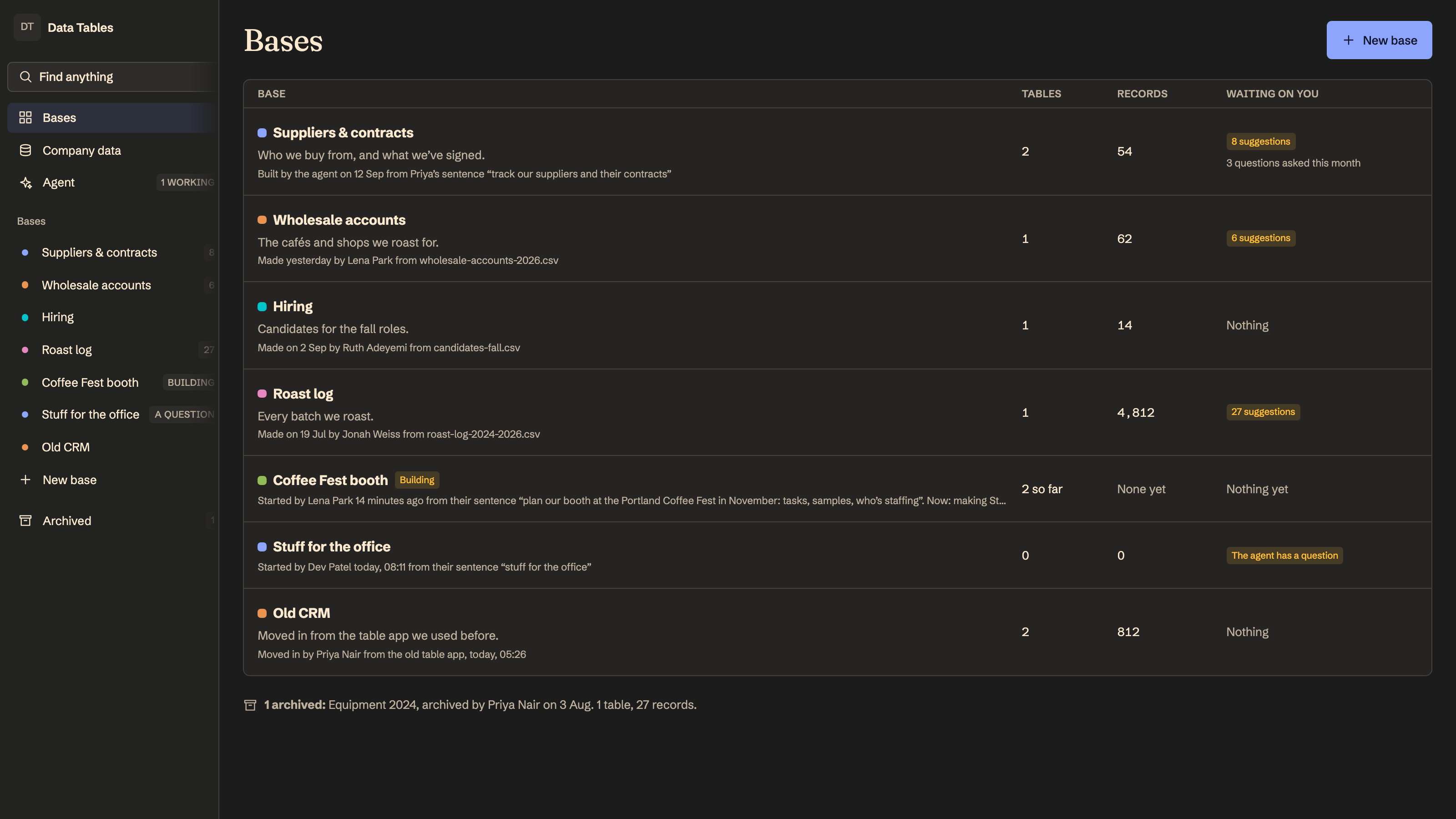Click the WAITING ON YOU column header
Screen dimensions: 1456x819
(1272, 94)
